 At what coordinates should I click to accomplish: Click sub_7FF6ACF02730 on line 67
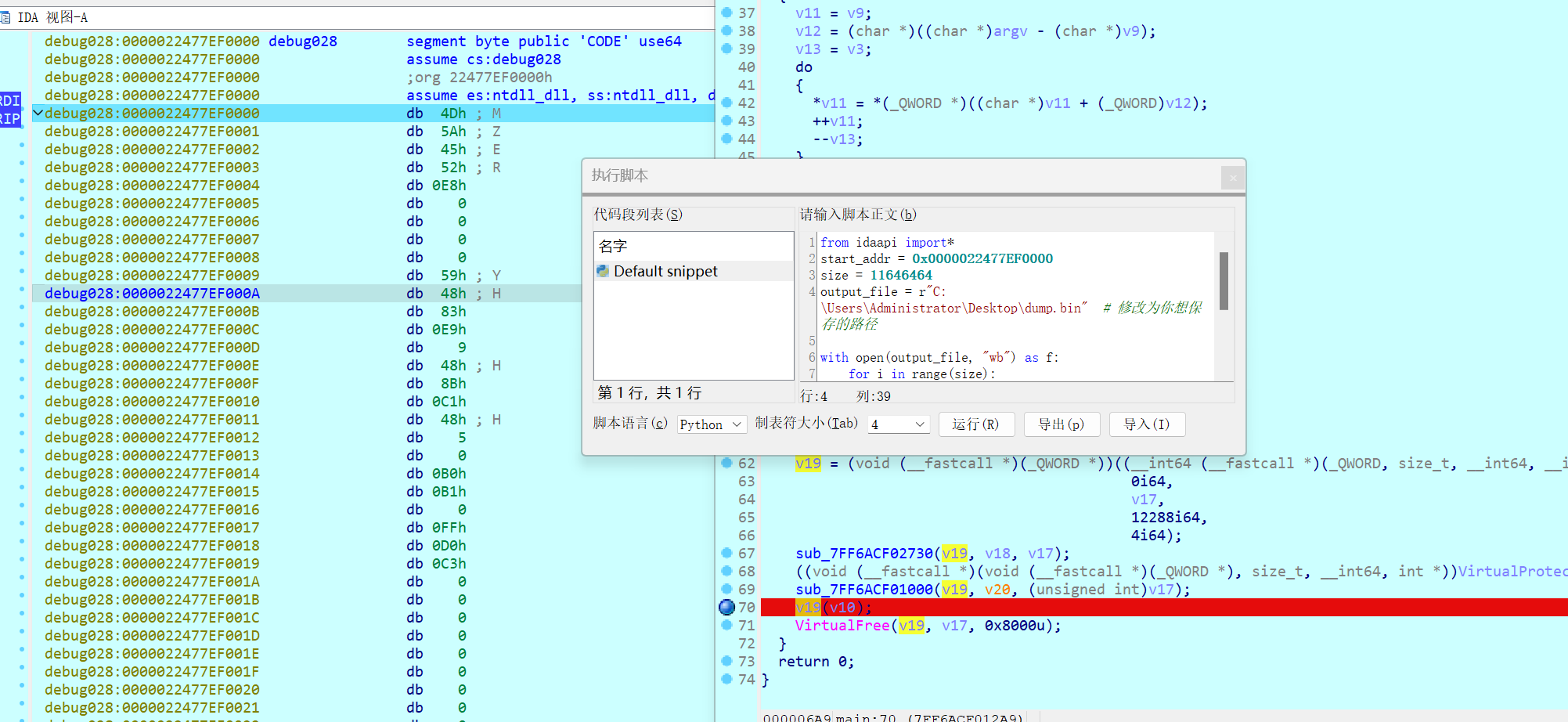[x=864, y=553]
